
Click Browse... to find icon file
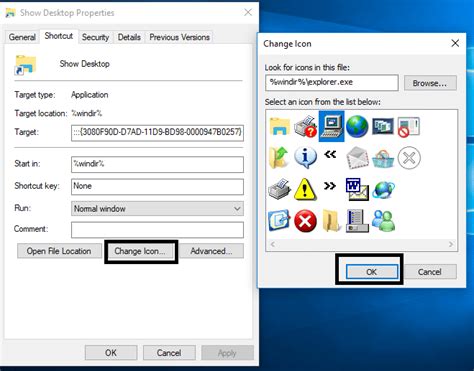click(x=430, y=83)
